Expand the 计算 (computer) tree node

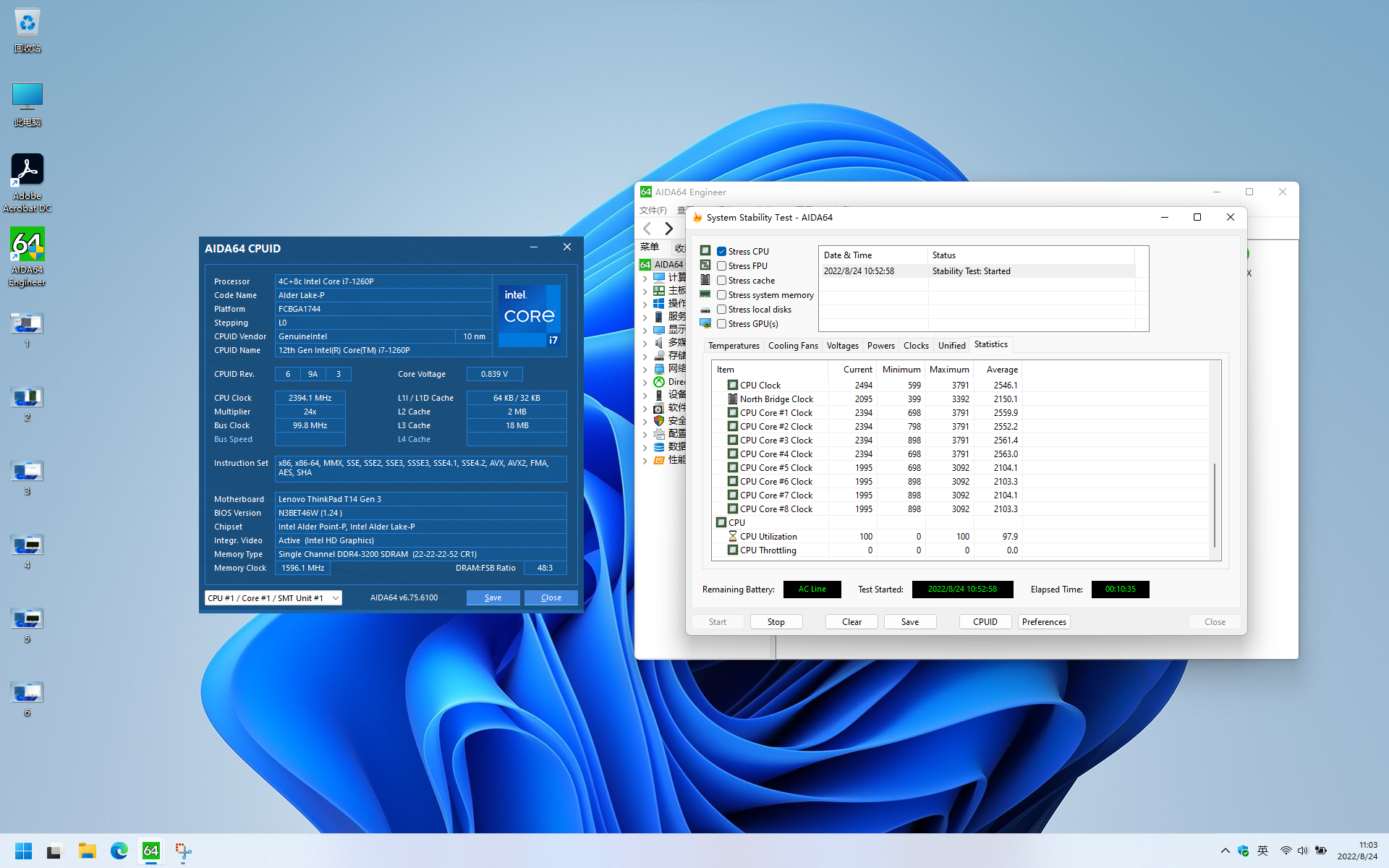645,278
